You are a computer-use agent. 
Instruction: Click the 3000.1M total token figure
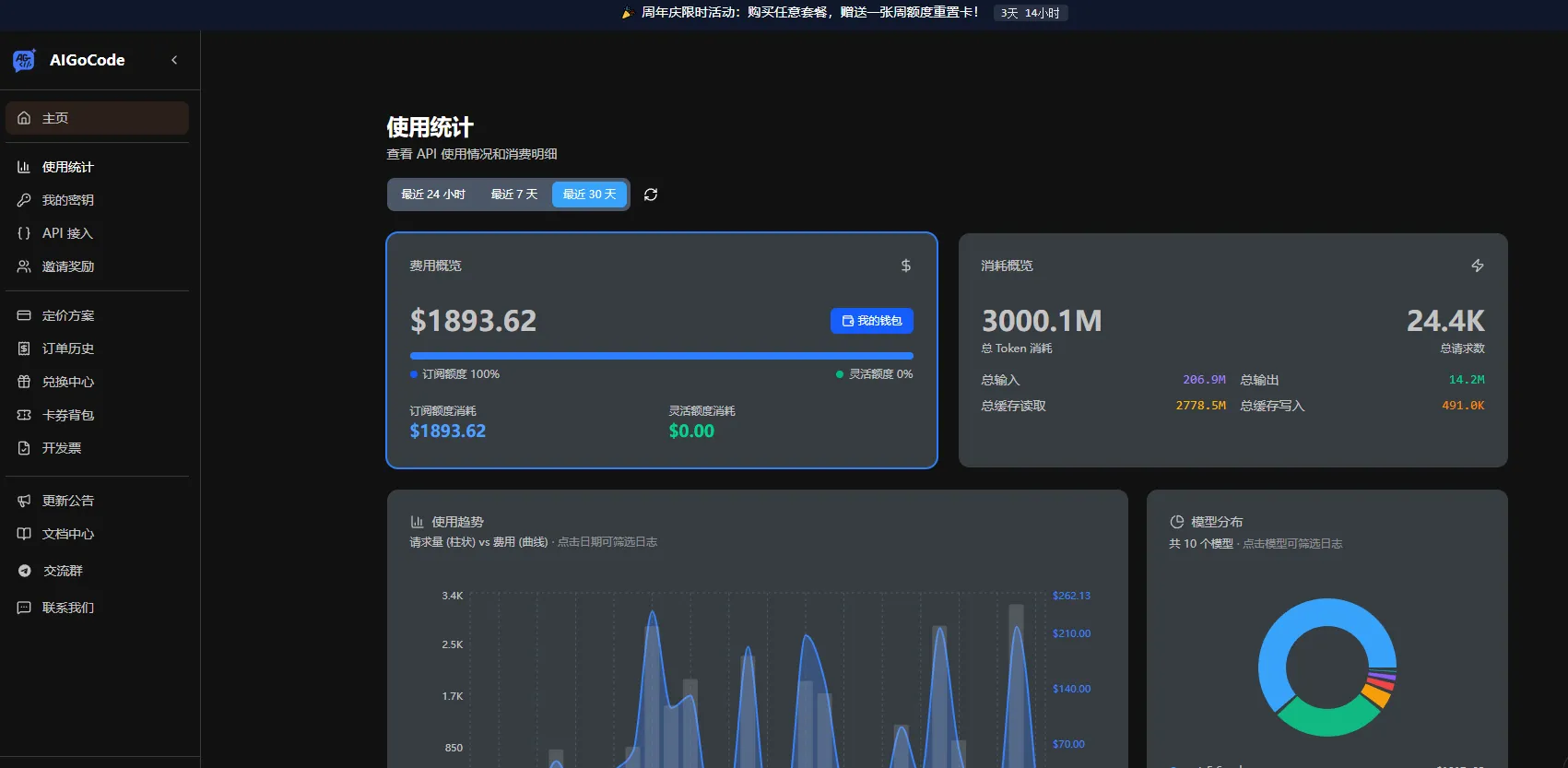tap(1042, 321)
